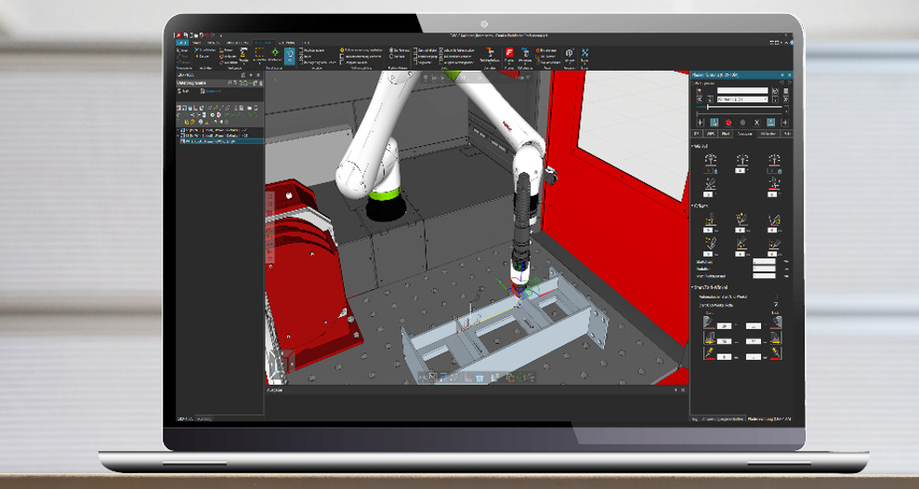
Task: Click the first end-side torch icon in bottom section
Action: 776,322
